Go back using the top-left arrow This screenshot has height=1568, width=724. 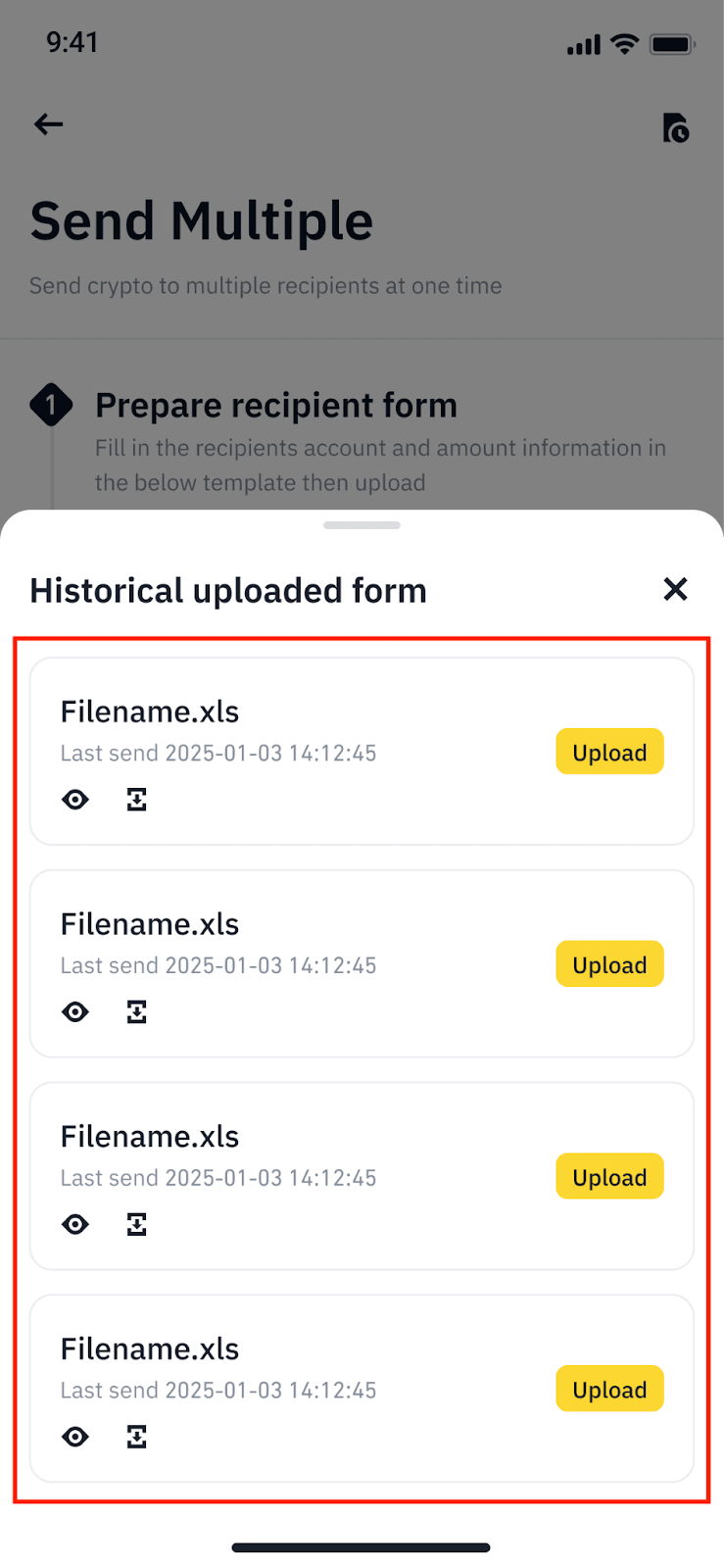pyautogui.click(x=48, y=124)
